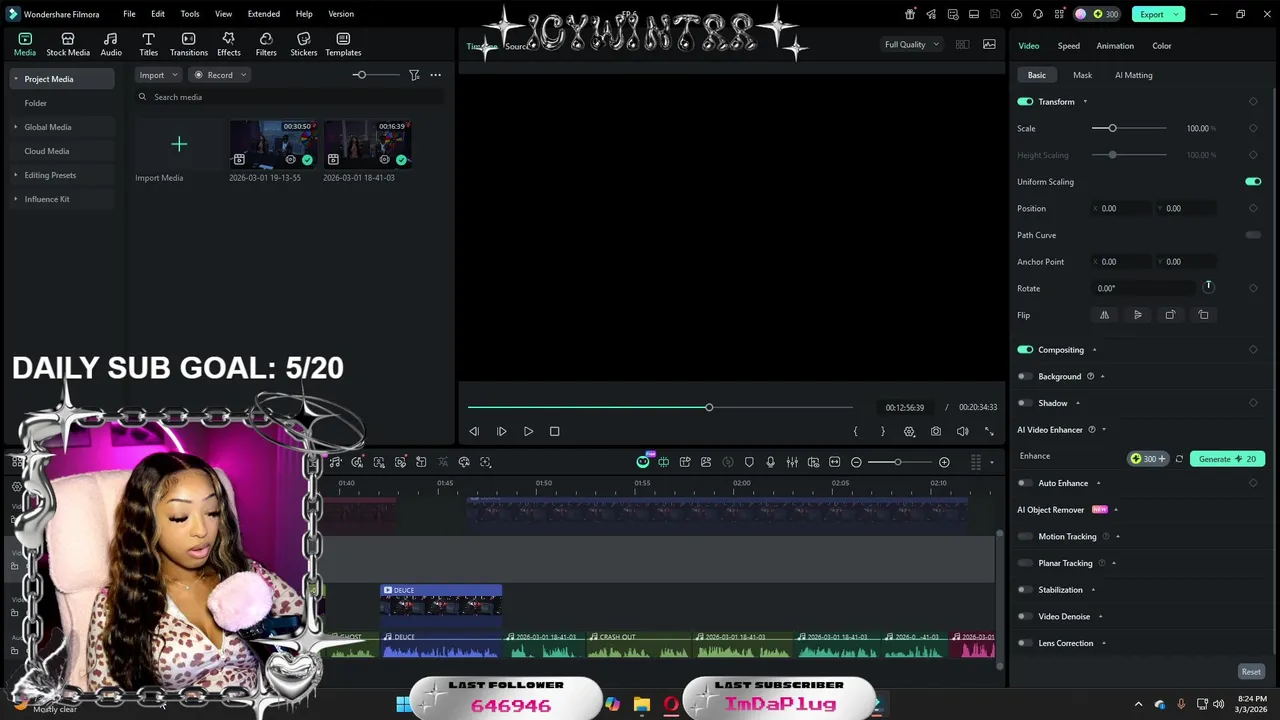Open the Tools menu
The width and height of the screenshot is (1280, 720).
click(189, 14)
